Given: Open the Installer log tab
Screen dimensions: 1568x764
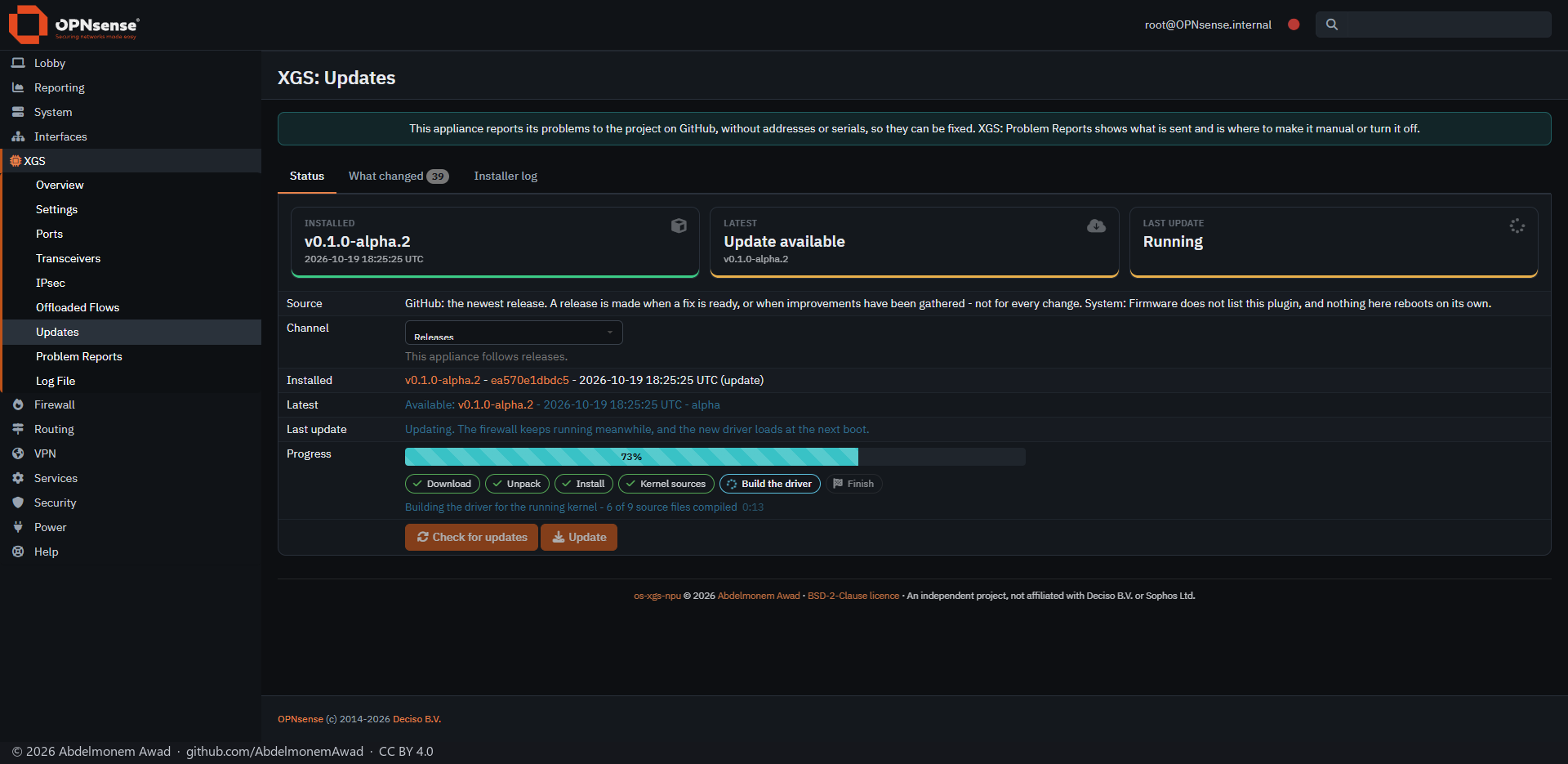Looking at the screenshot, I should (506, 176).
